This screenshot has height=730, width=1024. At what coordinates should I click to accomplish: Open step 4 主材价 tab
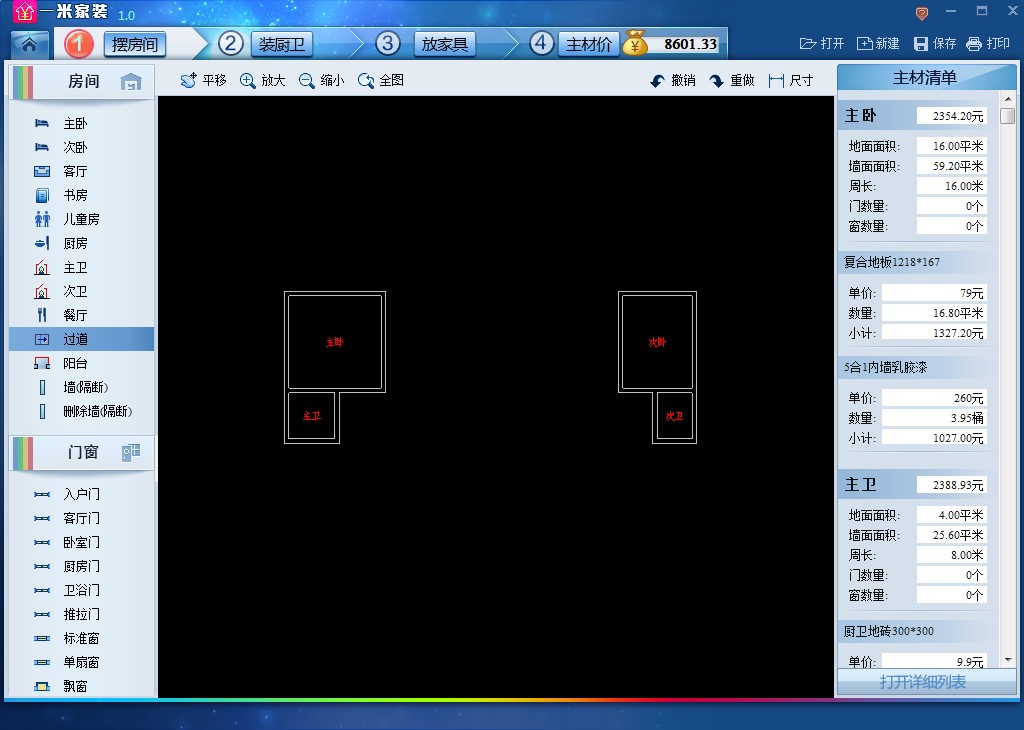[x=588, y=44]
